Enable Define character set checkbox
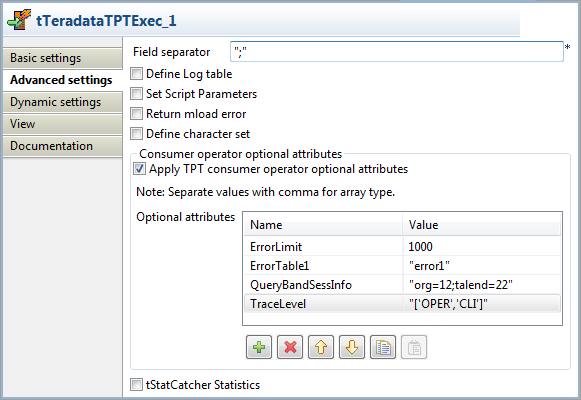Screen dimensions: 581x400 tap(136, 134)
